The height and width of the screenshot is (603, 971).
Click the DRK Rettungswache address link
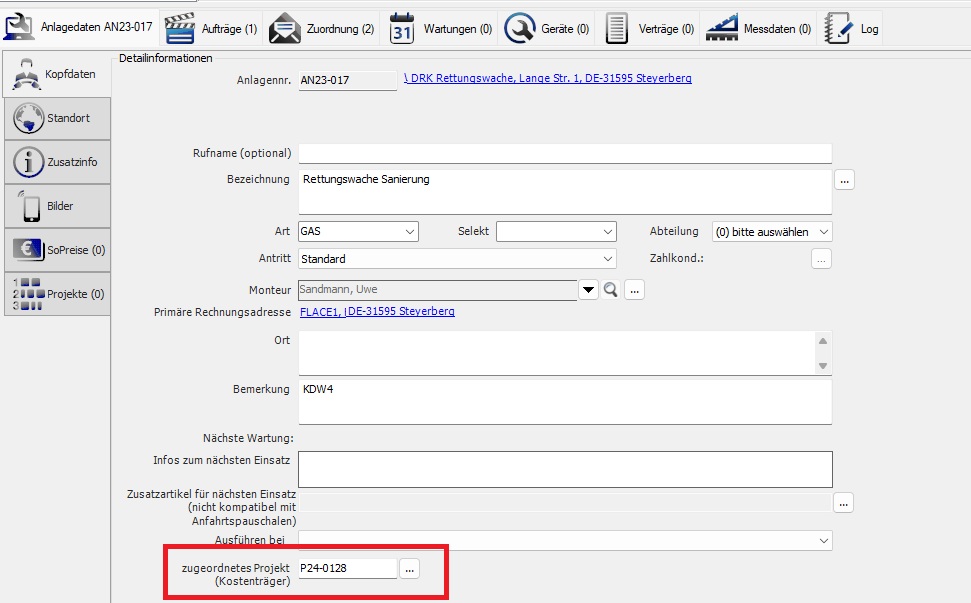pos(547,78)
